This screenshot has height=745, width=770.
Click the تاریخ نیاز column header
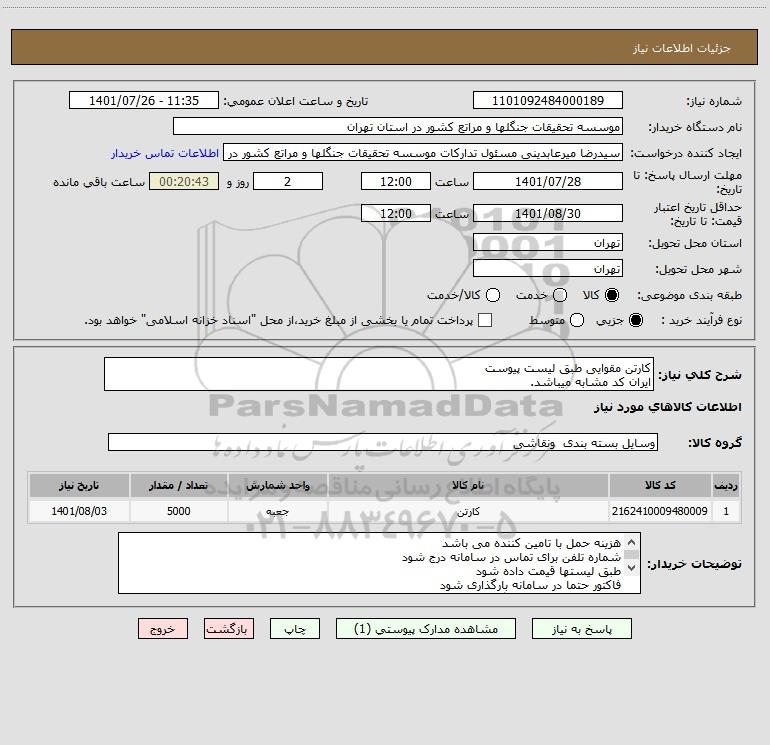pos(79,485)
